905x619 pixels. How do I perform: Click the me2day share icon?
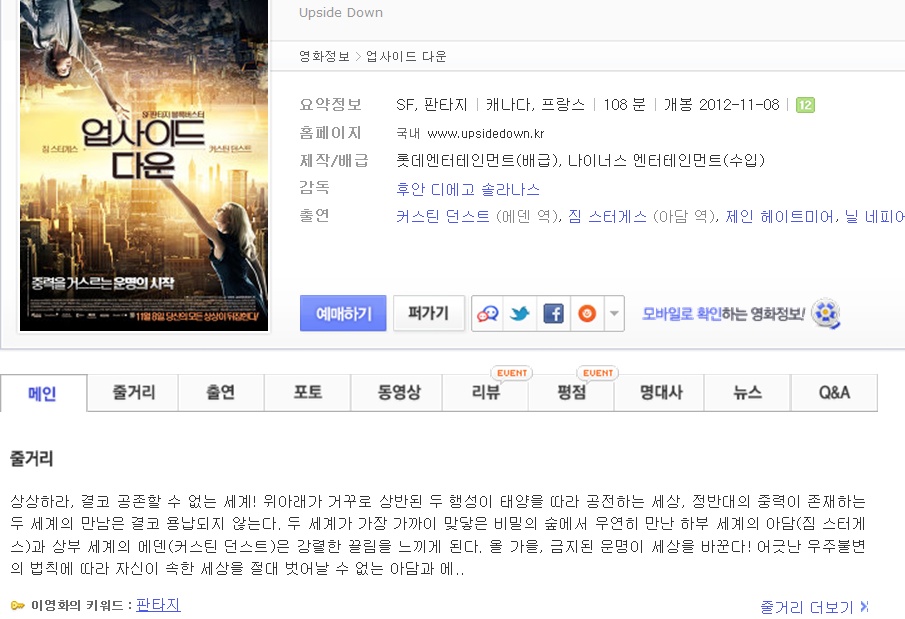click(488, 314)
